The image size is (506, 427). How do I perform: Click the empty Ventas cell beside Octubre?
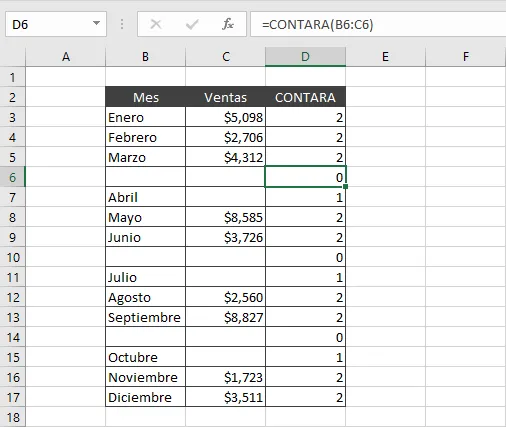coord(226,357)
